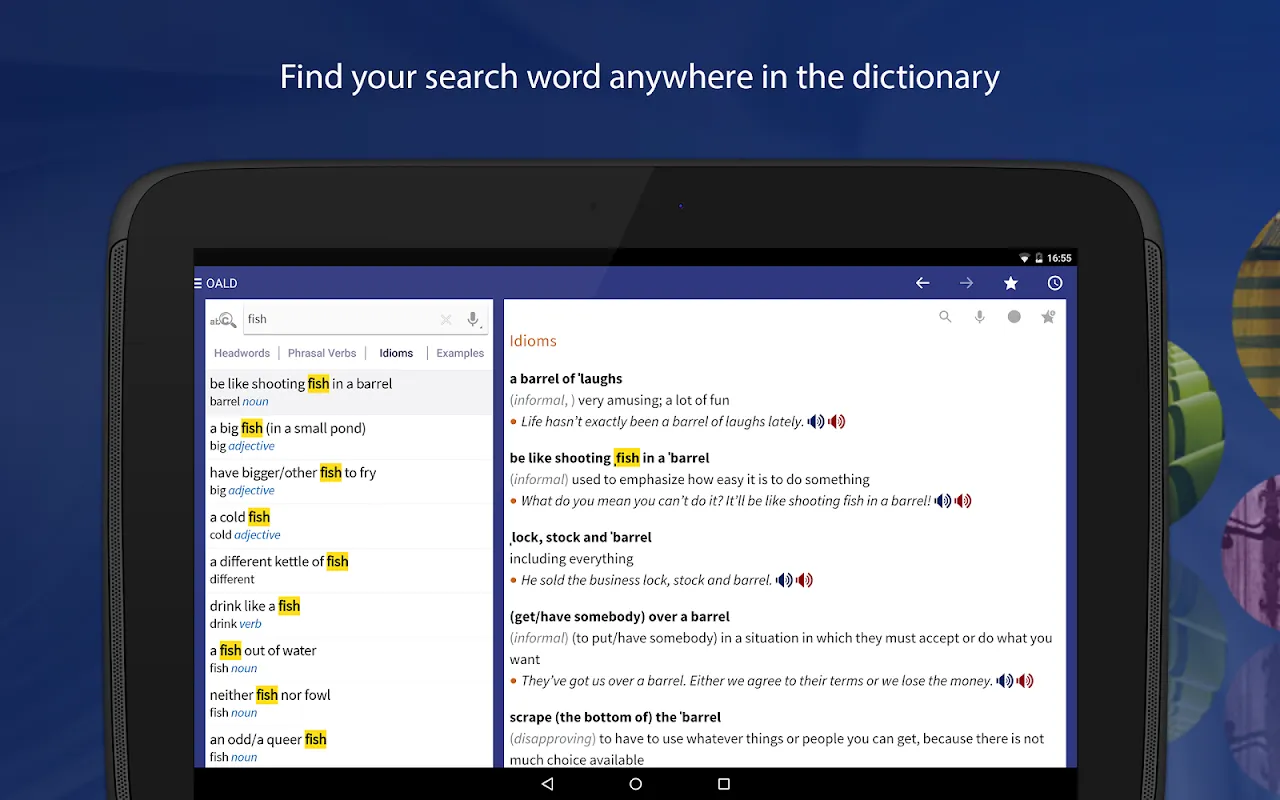
Task: Add entry to favorites star plus
Action: coord(1048,317)
